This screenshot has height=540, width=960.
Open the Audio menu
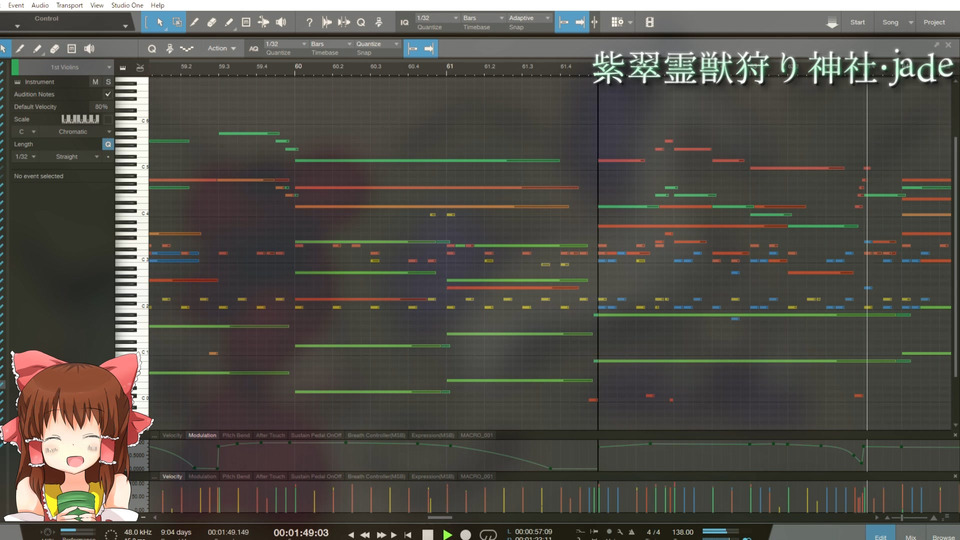[x=40, y=5]
